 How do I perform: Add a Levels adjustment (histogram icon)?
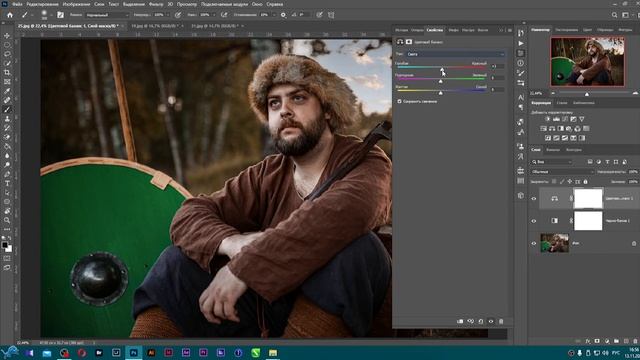(556, 119)
